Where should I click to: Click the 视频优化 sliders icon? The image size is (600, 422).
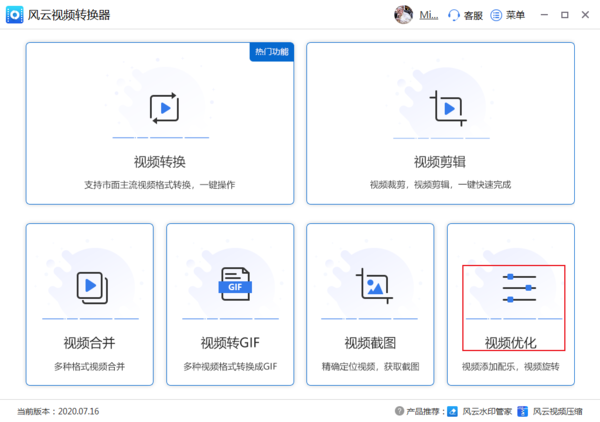click(519, 288)
